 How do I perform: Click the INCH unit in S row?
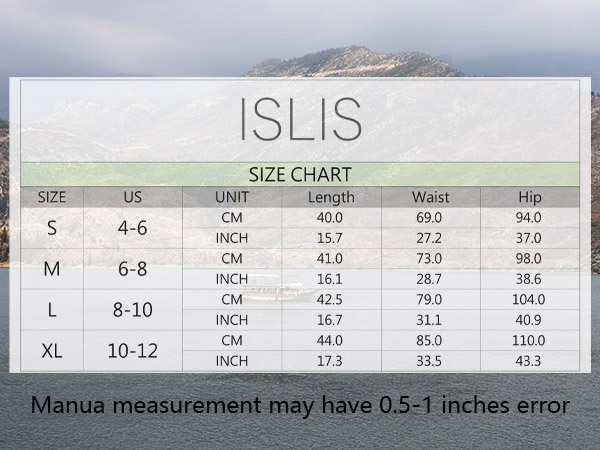[x=232, y=238]
